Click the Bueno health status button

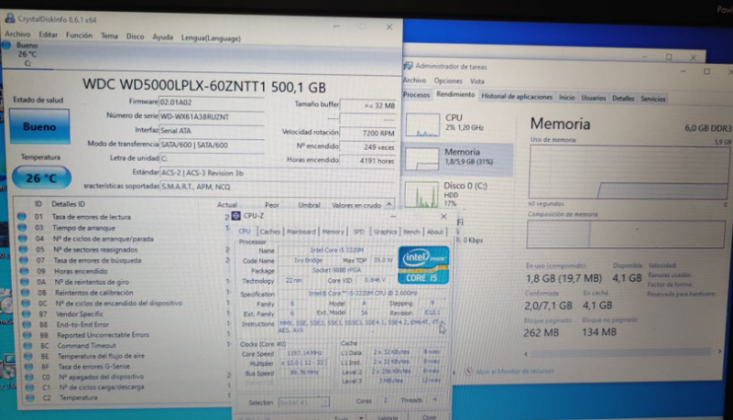(x=39, y=126)
